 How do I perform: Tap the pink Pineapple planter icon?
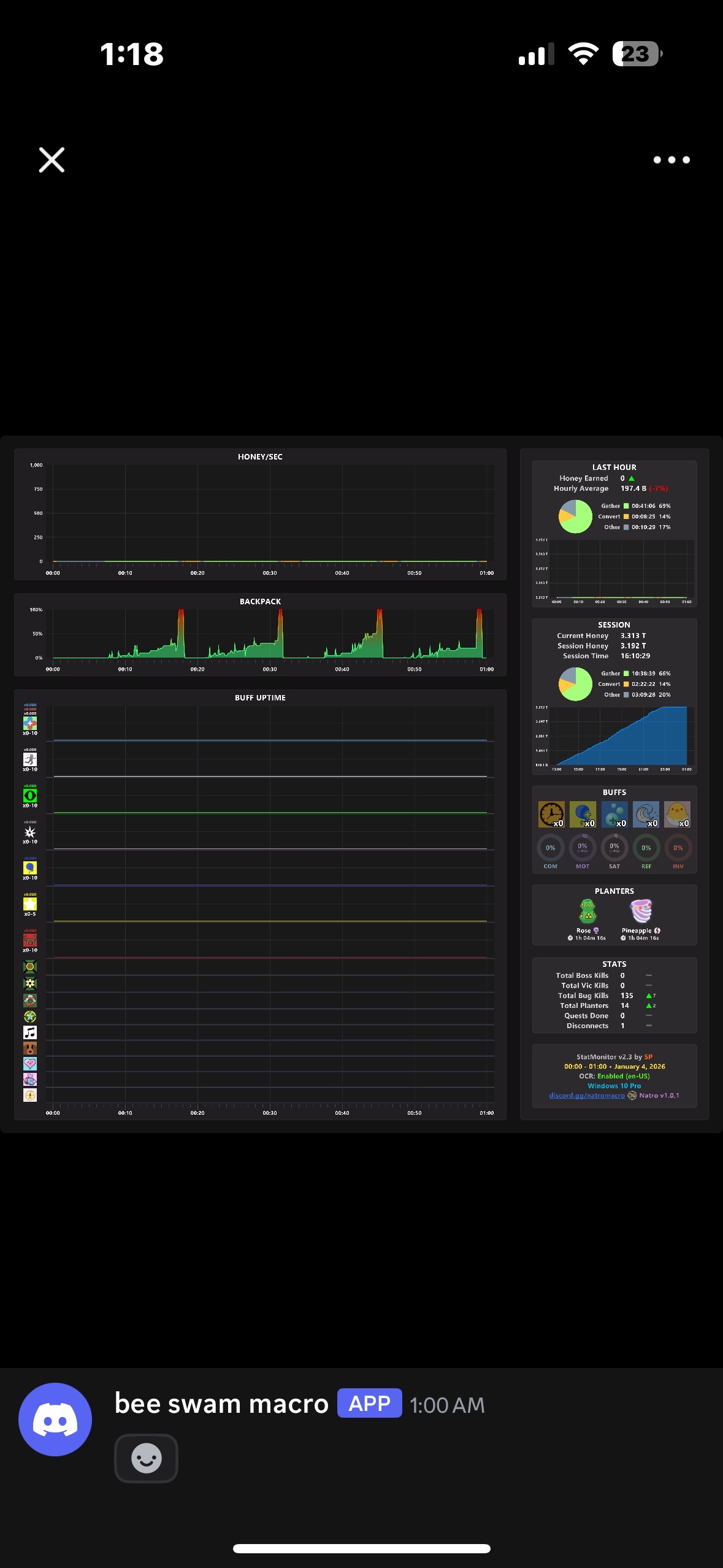pyautogui.click(x=641, y=912)
